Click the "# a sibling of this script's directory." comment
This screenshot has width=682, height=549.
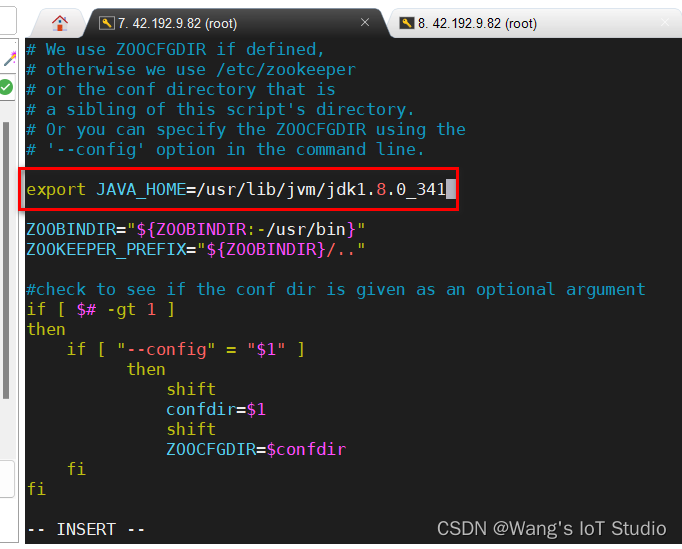click(220, 110)
